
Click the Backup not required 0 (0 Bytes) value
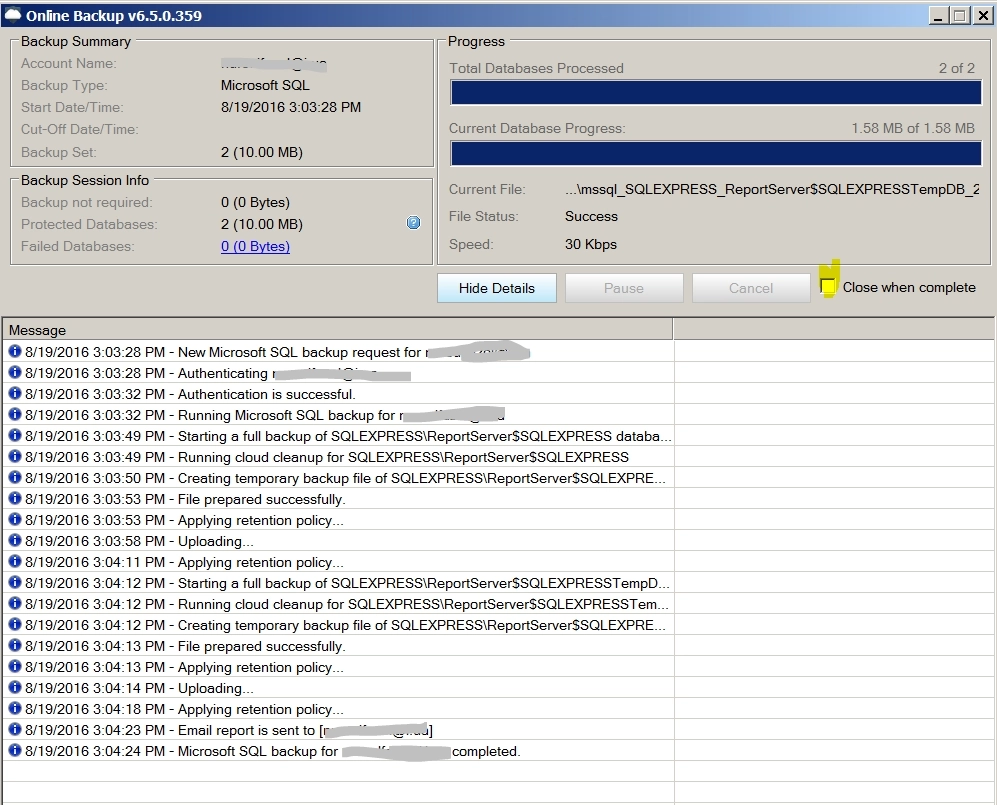[x=255, y=202]
